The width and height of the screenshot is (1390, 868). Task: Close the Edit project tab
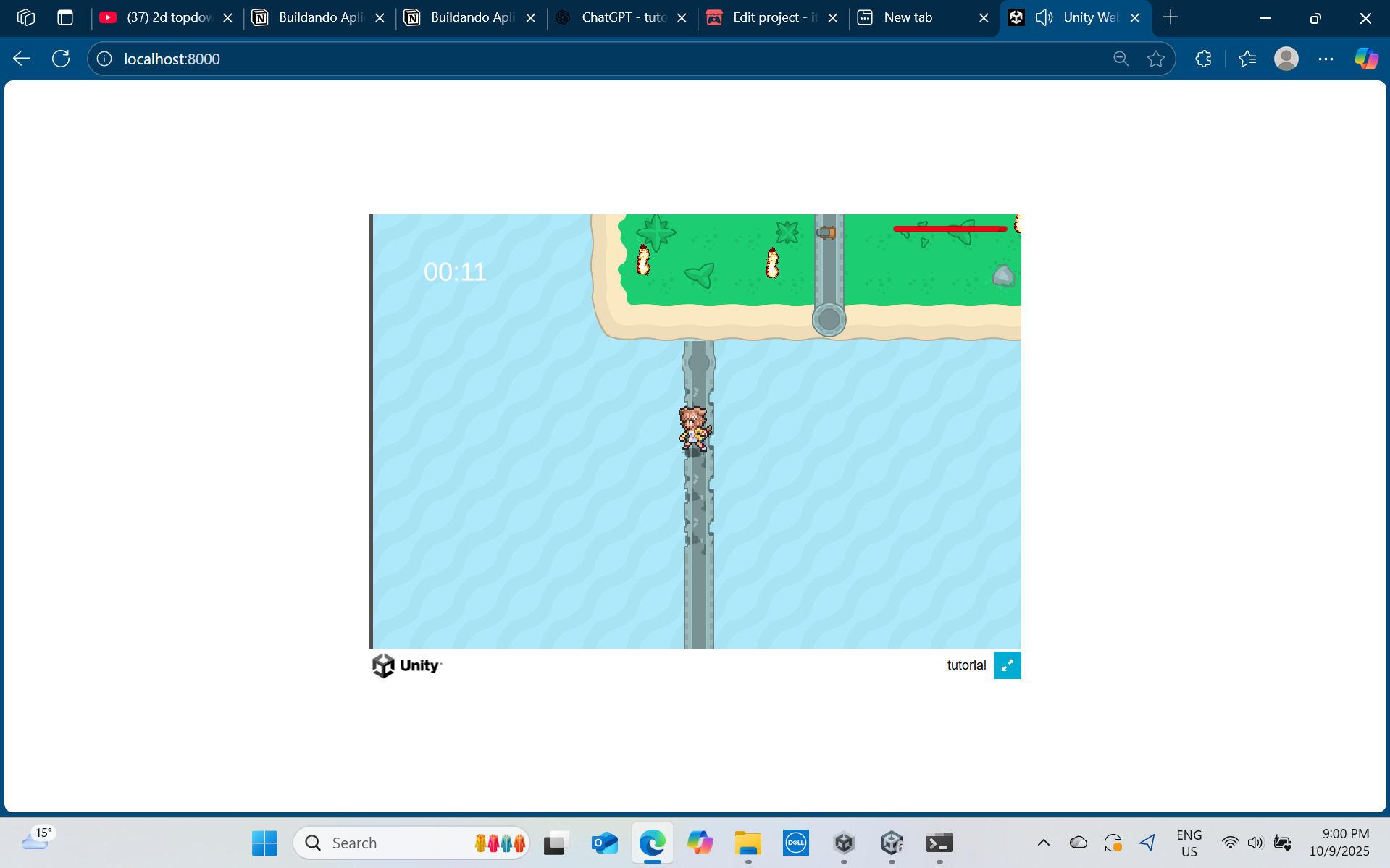(x=833, y=18)
